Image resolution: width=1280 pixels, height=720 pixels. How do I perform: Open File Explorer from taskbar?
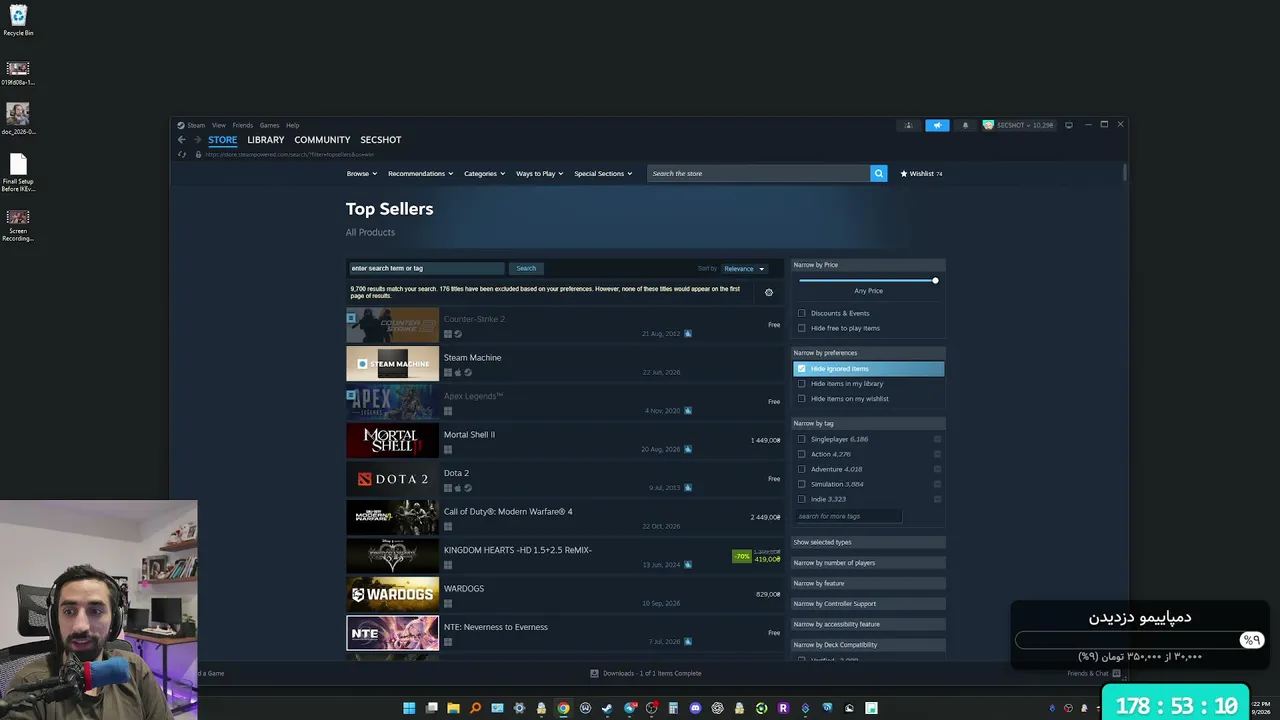(x=453, y=708)
